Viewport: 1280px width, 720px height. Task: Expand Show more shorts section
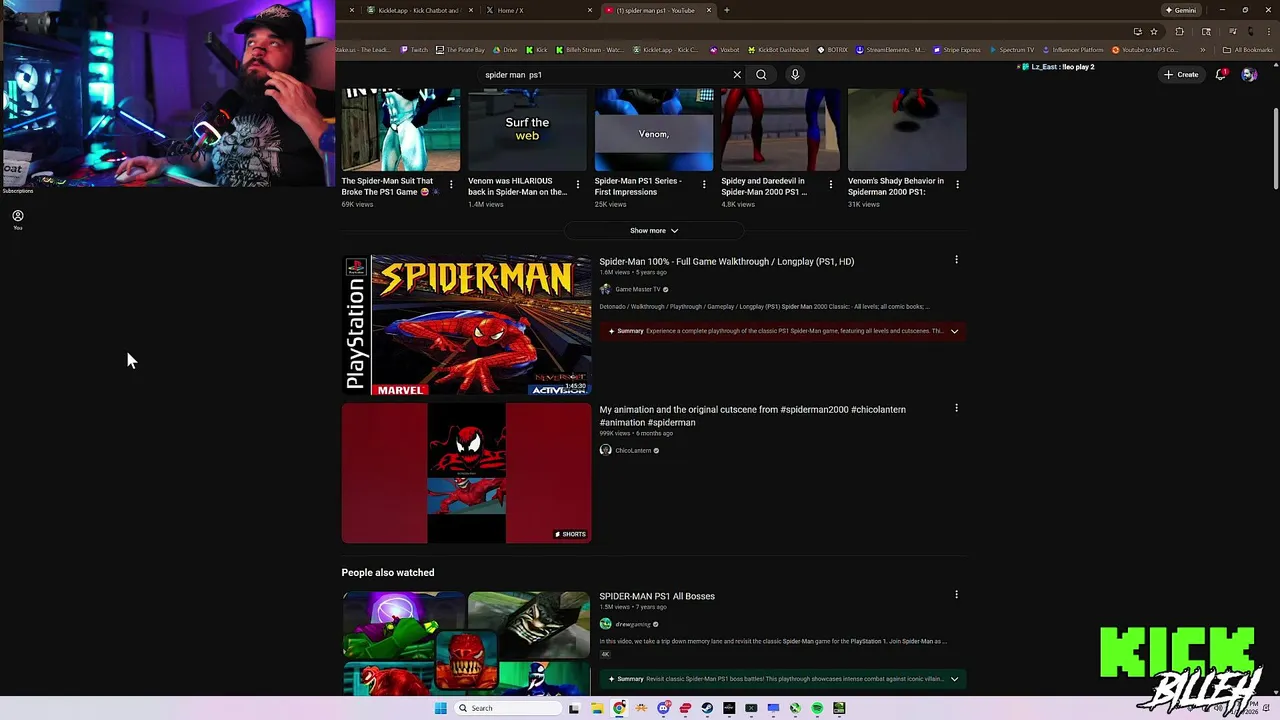tap(654, 230)
